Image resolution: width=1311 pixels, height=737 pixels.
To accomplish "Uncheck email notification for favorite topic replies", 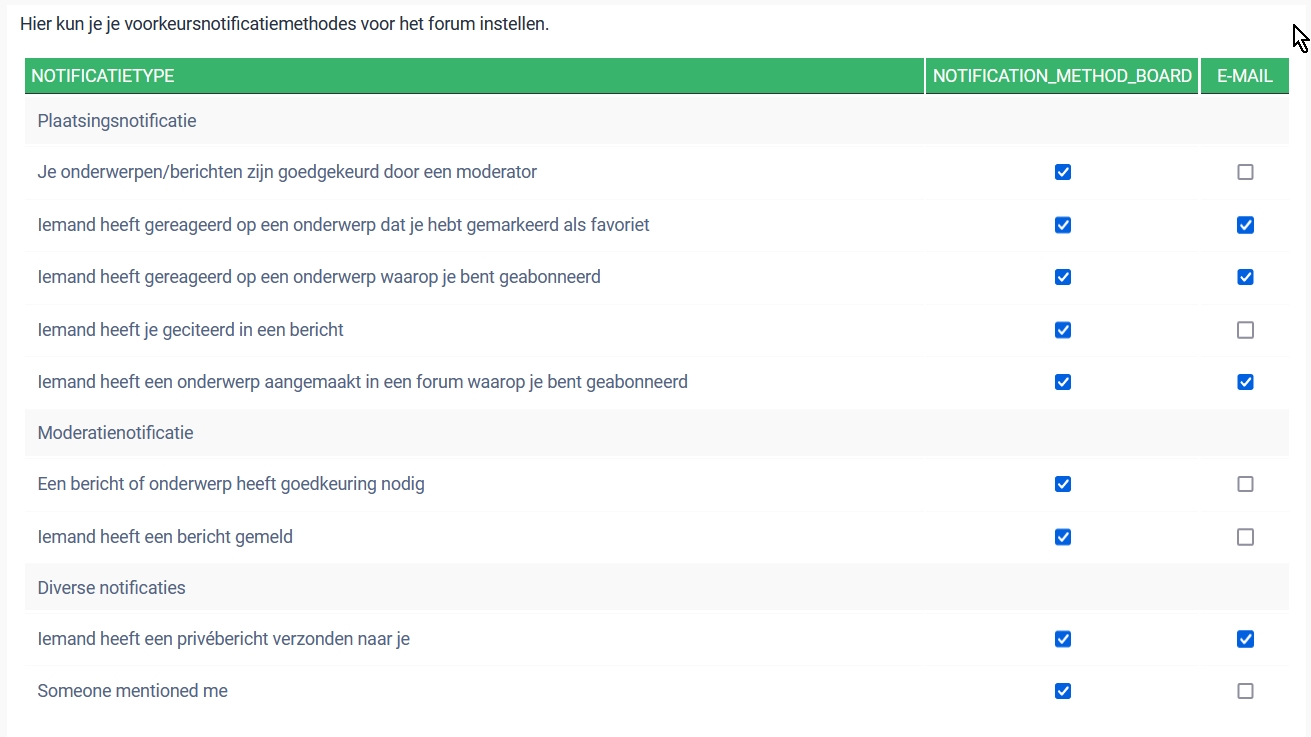I will click(x=1245, y=225).
